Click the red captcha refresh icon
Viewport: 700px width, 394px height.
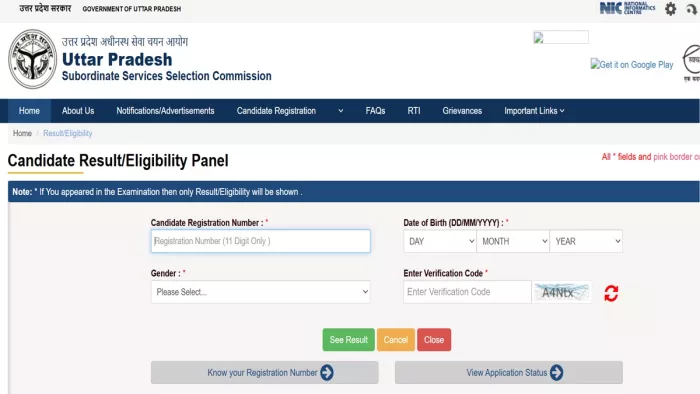[x=611, y=293]
